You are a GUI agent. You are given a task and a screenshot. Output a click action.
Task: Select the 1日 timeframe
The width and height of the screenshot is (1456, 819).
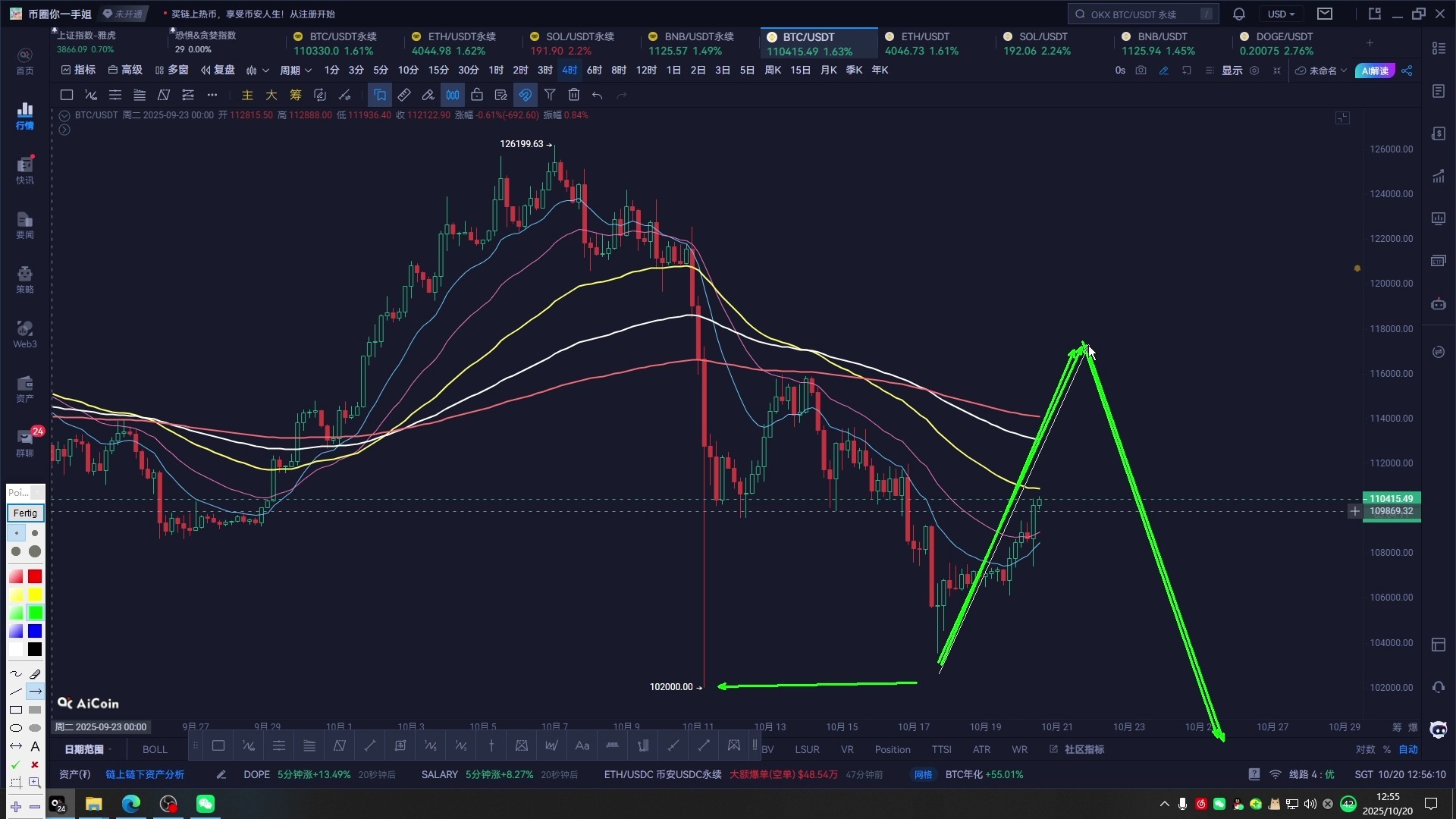pyautogui.click(x=673, y=71)
